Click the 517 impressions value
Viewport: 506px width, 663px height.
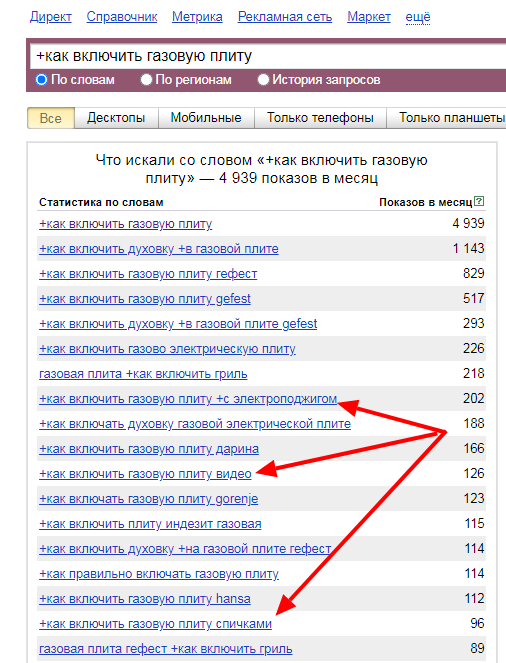tap(473, 298)
